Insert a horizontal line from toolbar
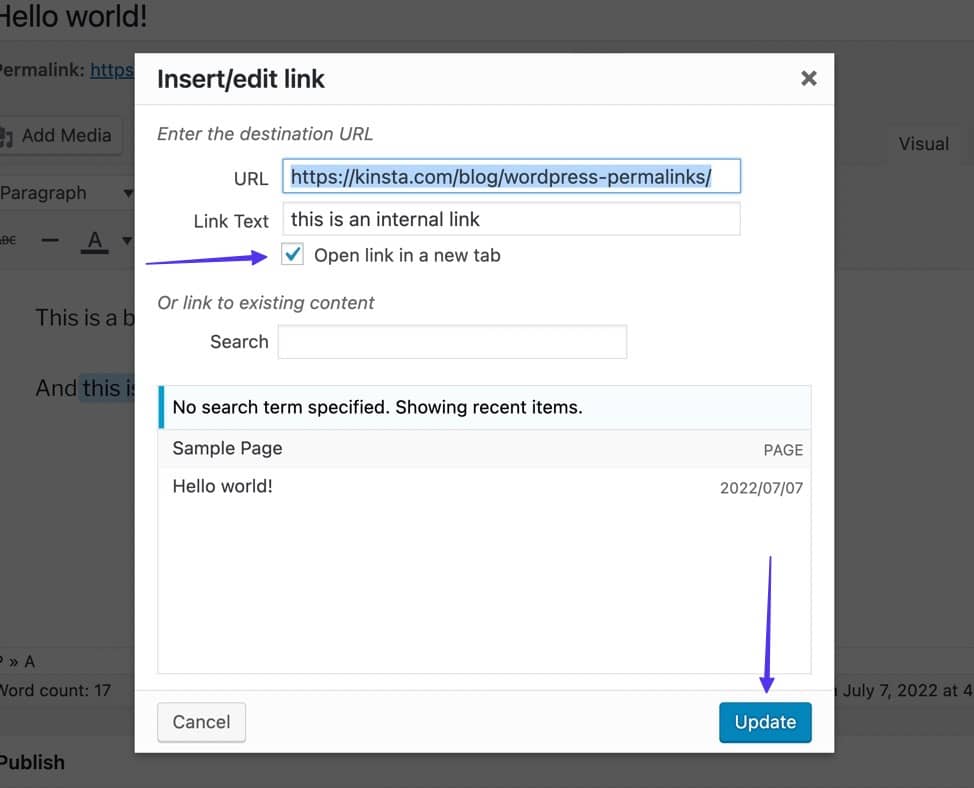Screen dimensions: 974x788 (x=51, y=240)
